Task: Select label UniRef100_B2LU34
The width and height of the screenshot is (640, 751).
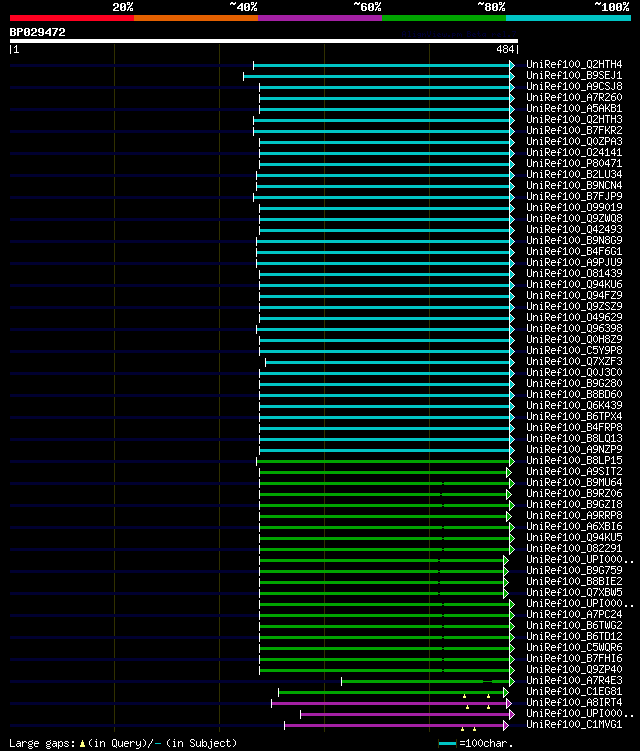Action: click(574, 174)
